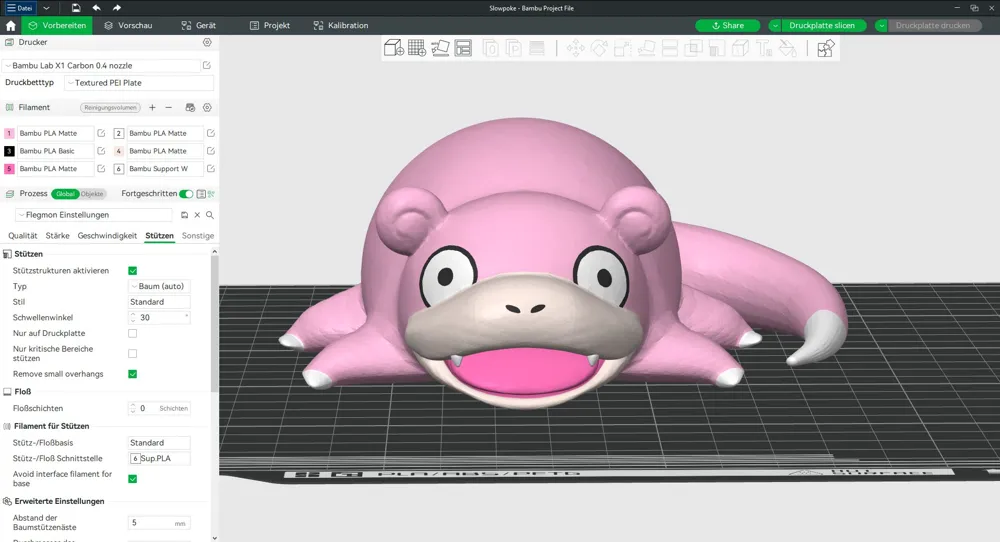
Task: Click the Share button
Action: [728, 26]
